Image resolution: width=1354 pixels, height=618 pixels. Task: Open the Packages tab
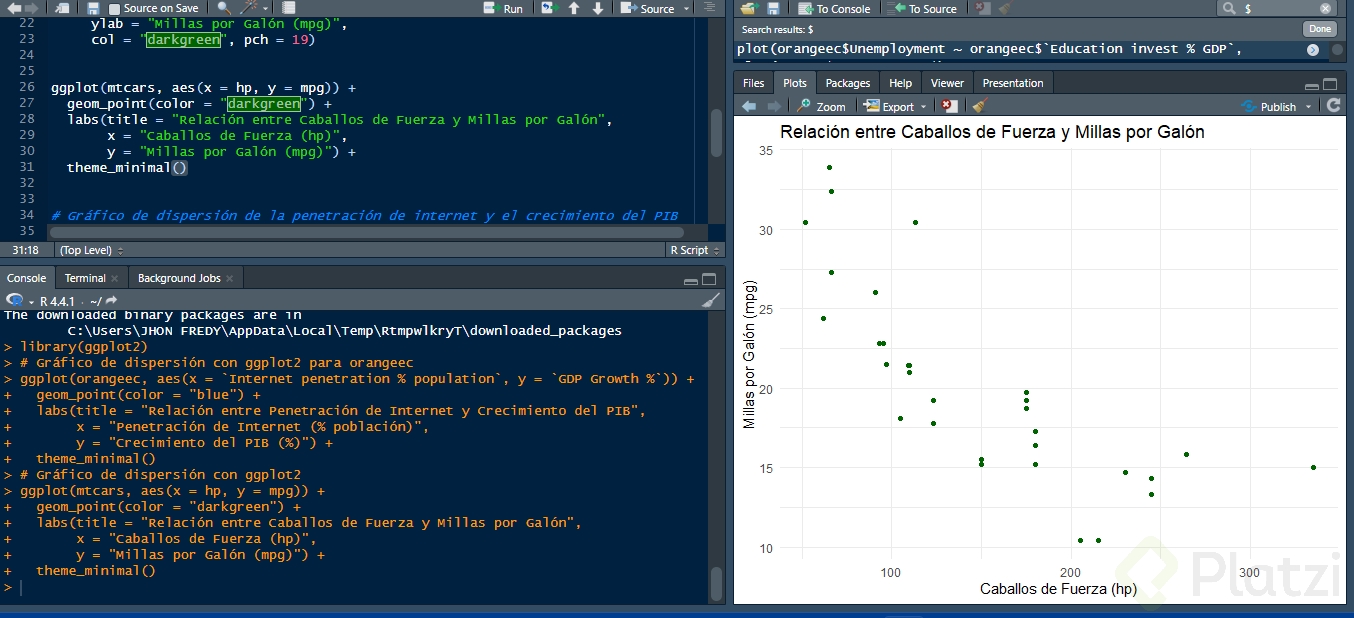click(x=847, y=83)
